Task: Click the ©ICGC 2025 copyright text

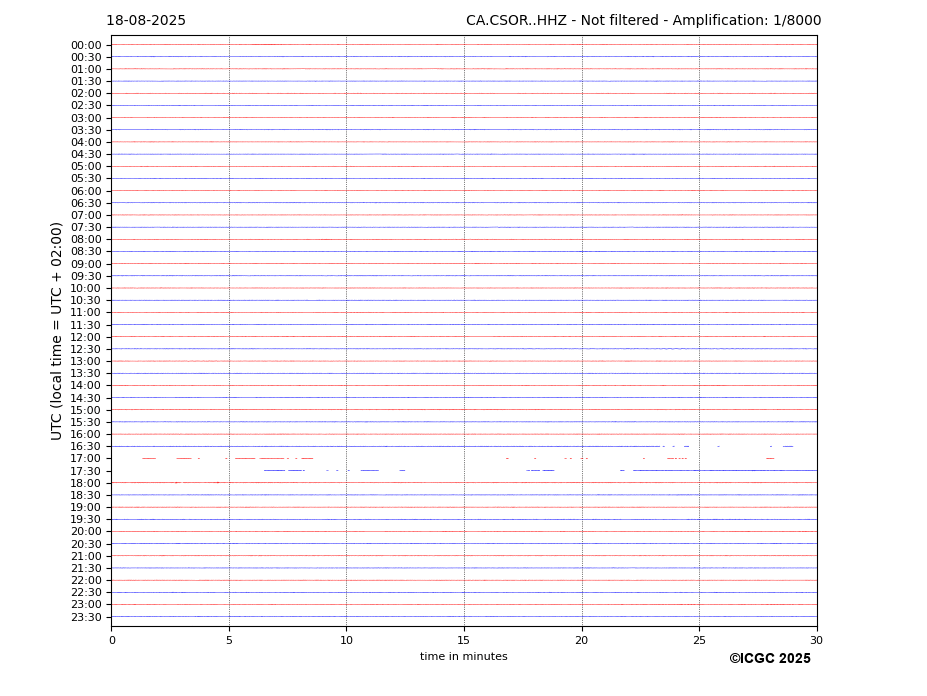Action: pyautogui.click(x=770, y=659)
